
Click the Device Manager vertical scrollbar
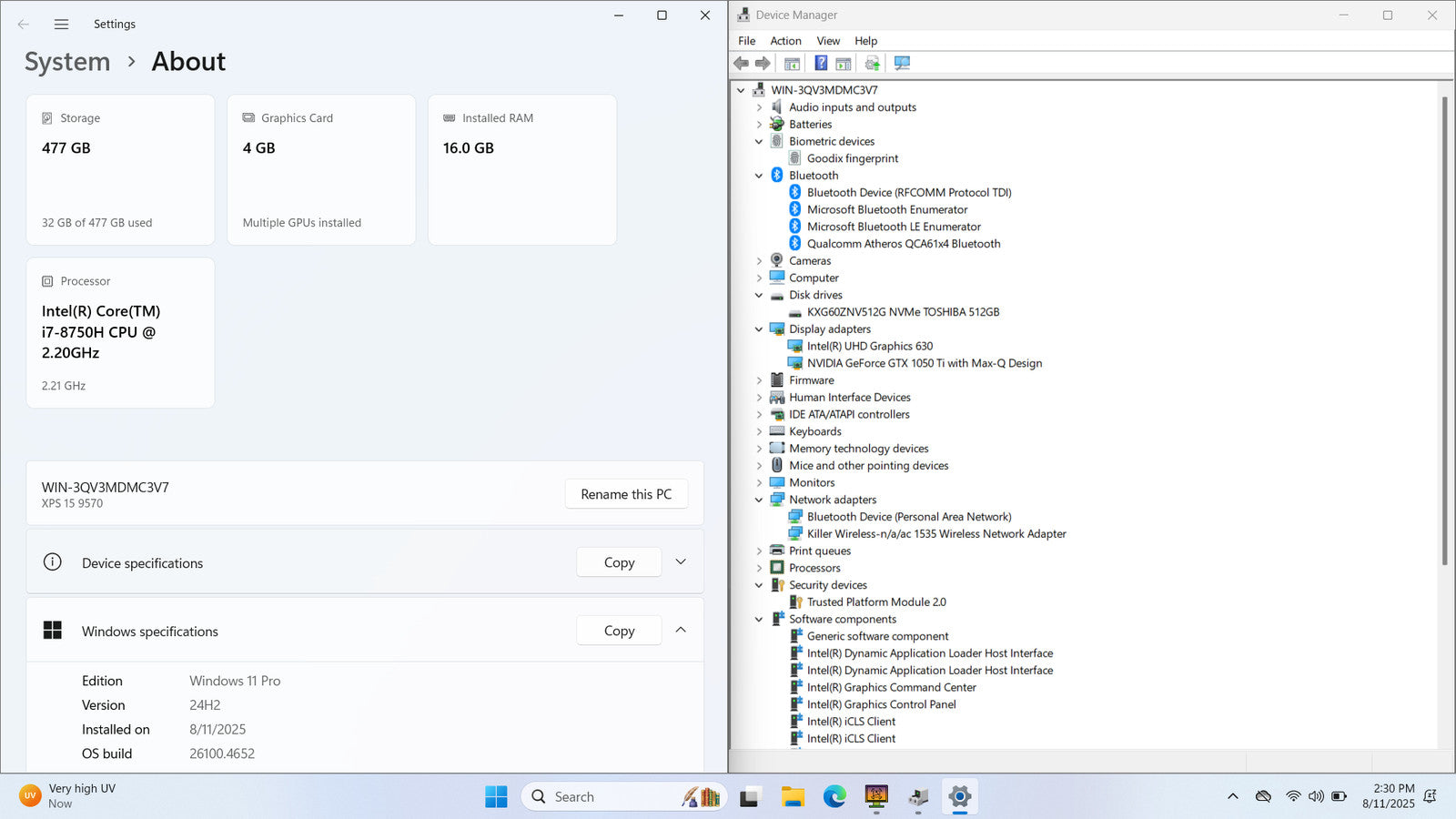click(x=1444, y=328)
